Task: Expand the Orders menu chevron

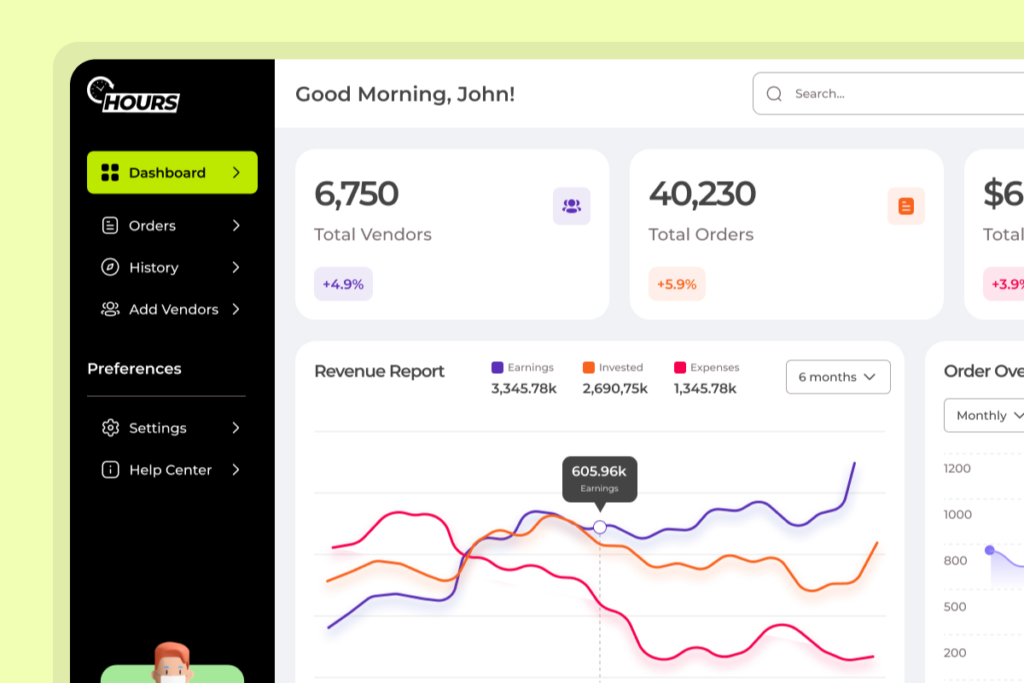Action: 236,226
